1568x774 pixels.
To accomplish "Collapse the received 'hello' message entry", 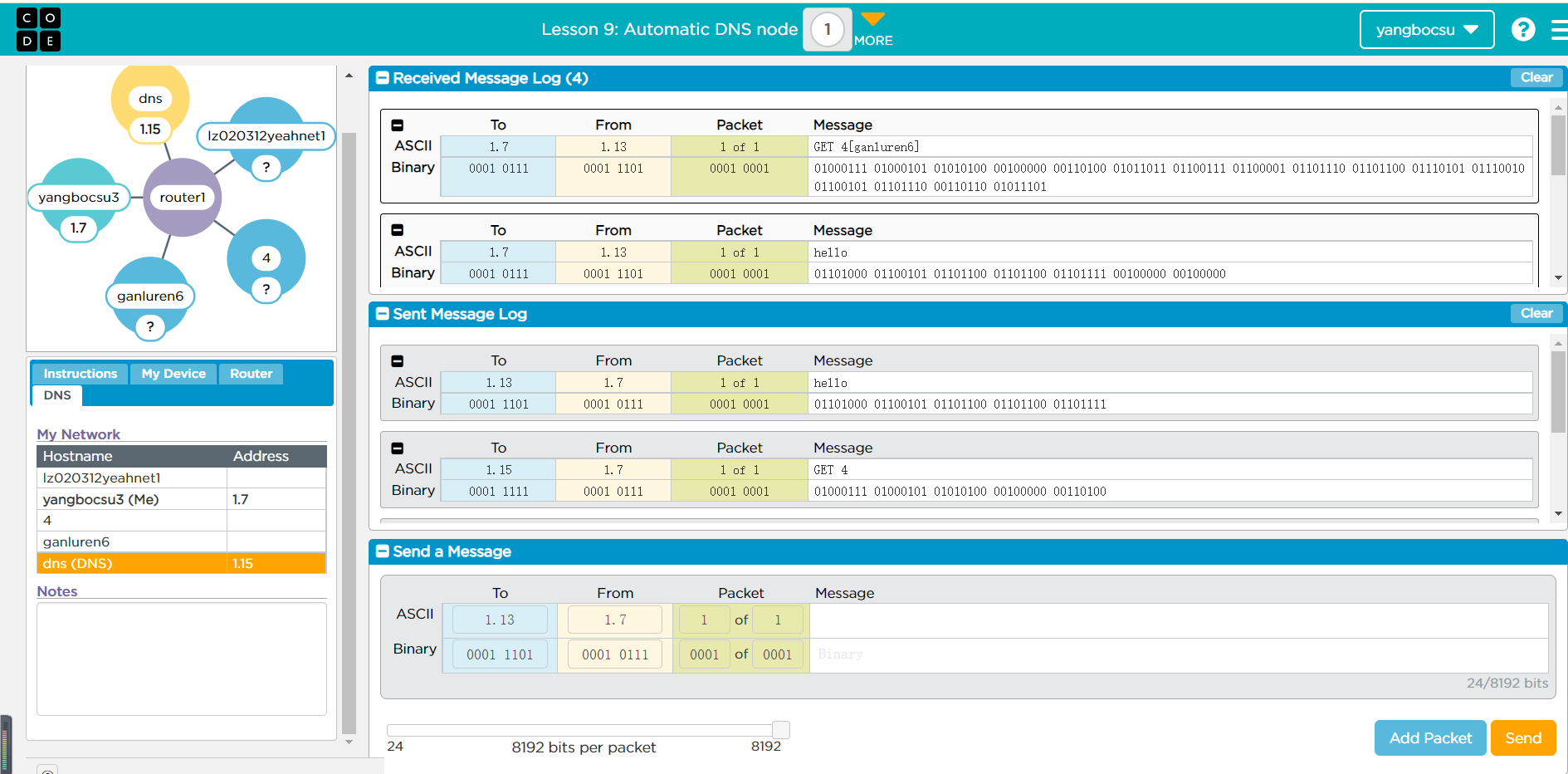I will pos(398,230).
